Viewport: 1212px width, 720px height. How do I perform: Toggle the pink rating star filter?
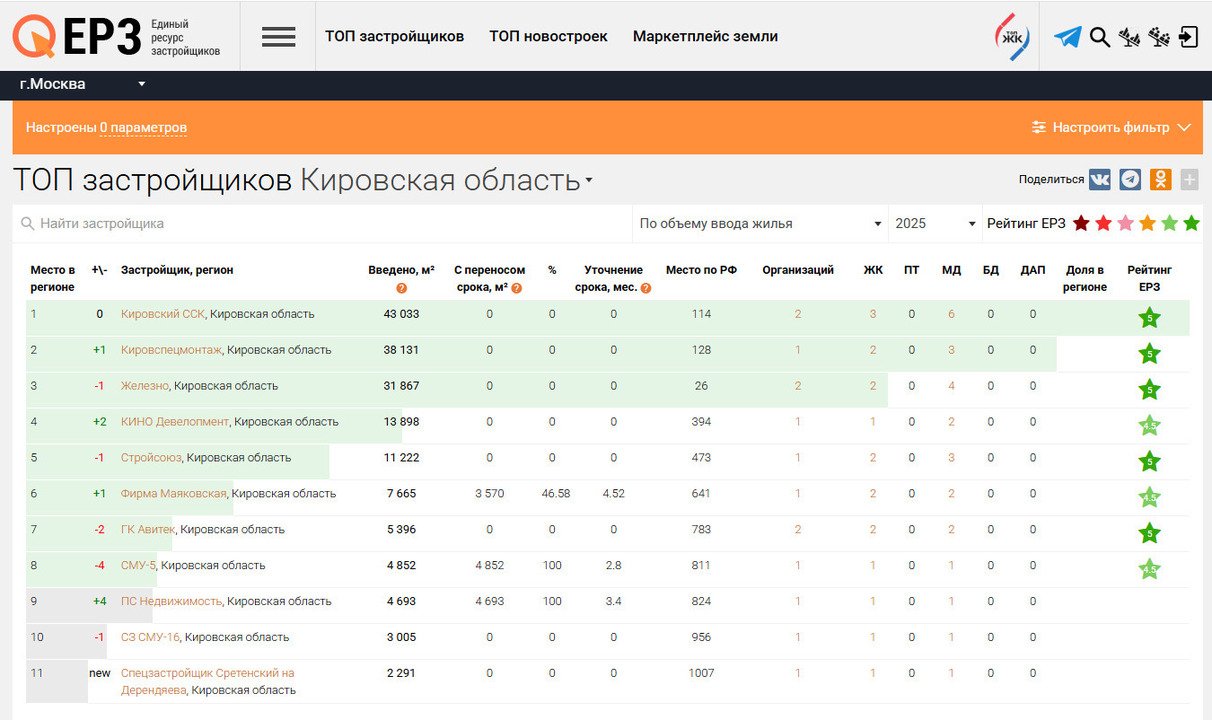pos(1125,224)
